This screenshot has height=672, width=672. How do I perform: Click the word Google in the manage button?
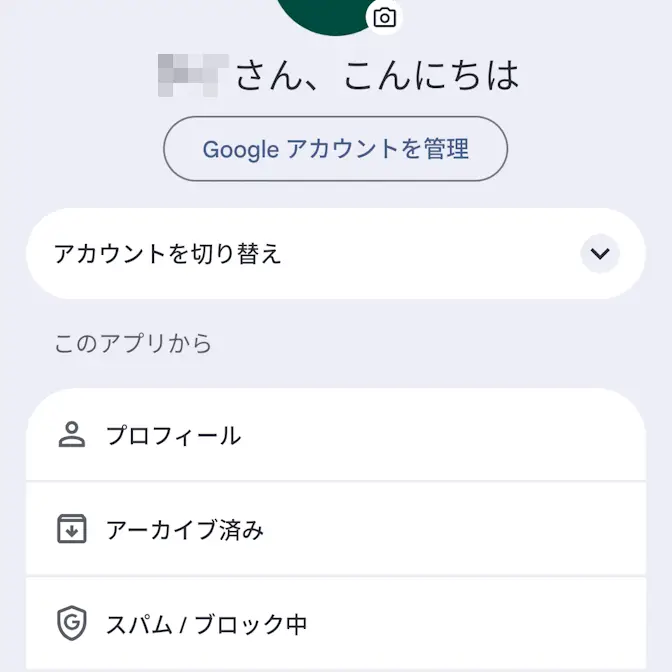coord(241,150)
